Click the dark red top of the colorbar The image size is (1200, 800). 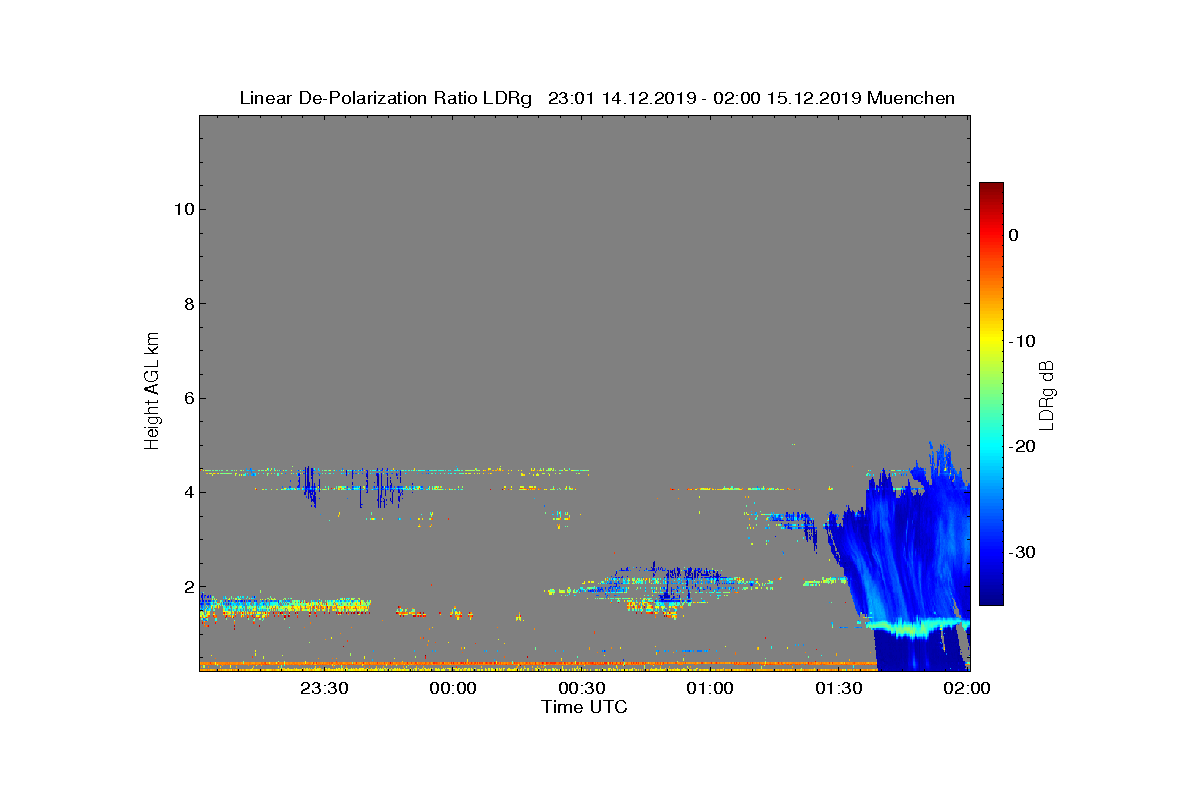(x=991, y=190)
